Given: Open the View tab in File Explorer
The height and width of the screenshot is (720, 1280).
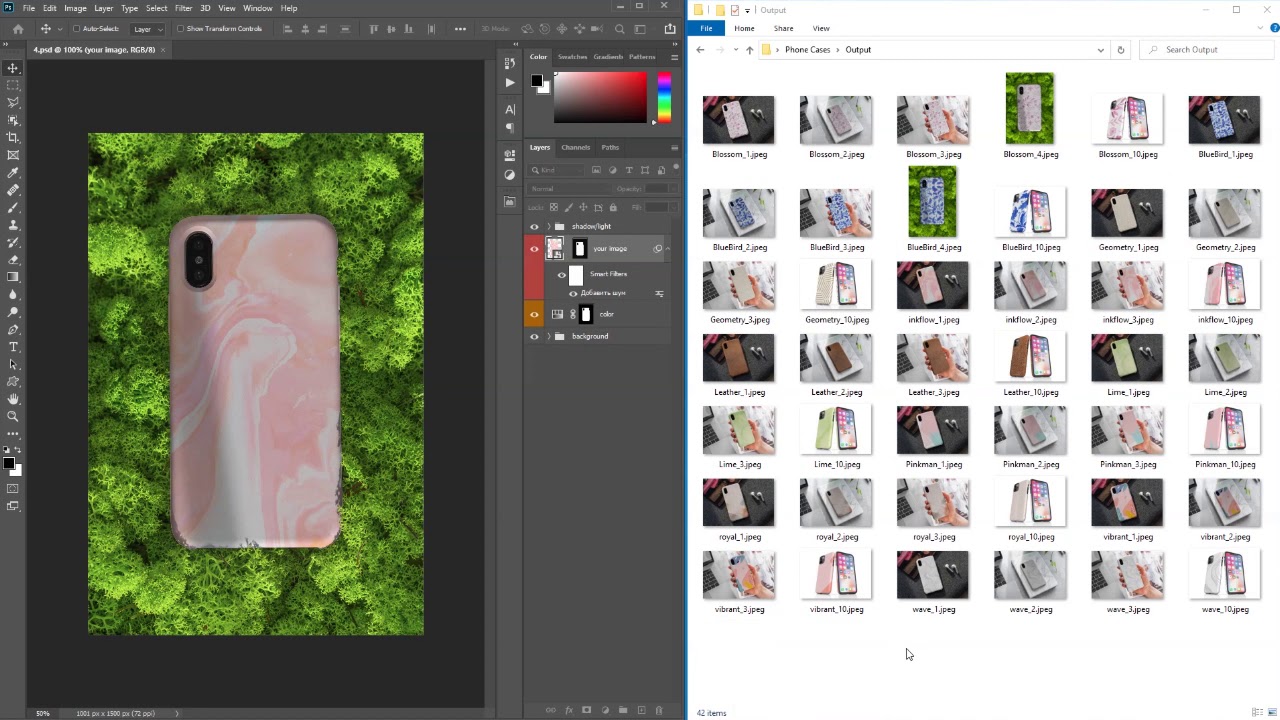Looking at the screenshot, I should pos(821,28).
